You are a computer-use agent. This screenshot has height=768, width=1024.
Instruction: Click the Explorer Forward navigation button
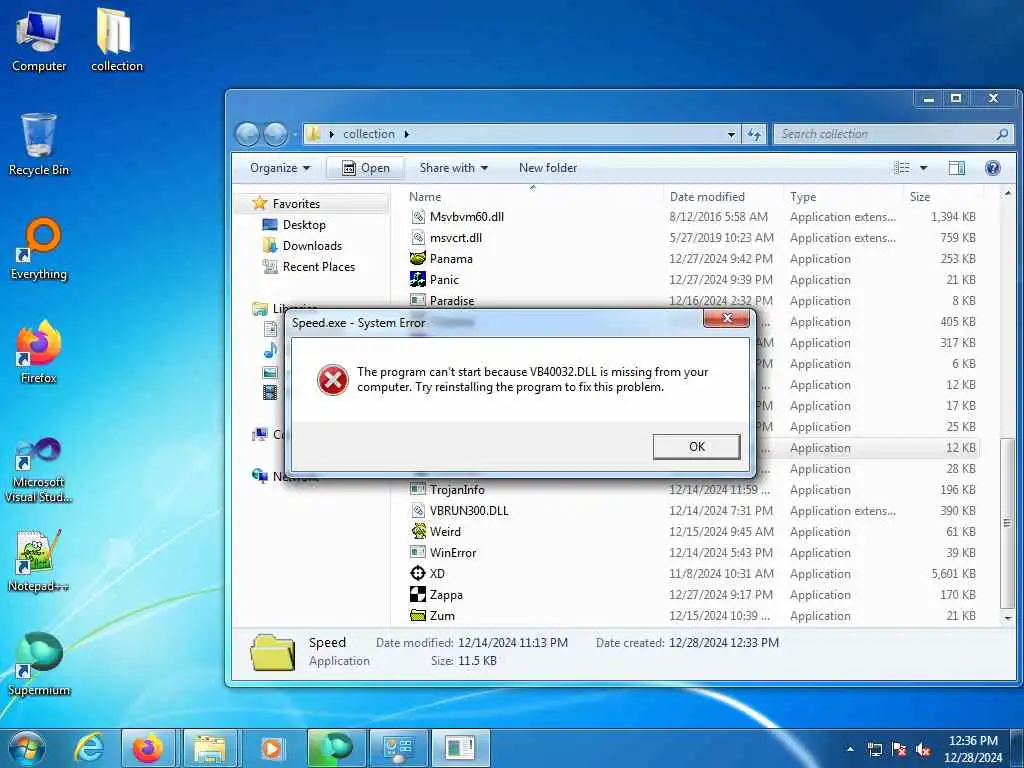tap(276, 135)
